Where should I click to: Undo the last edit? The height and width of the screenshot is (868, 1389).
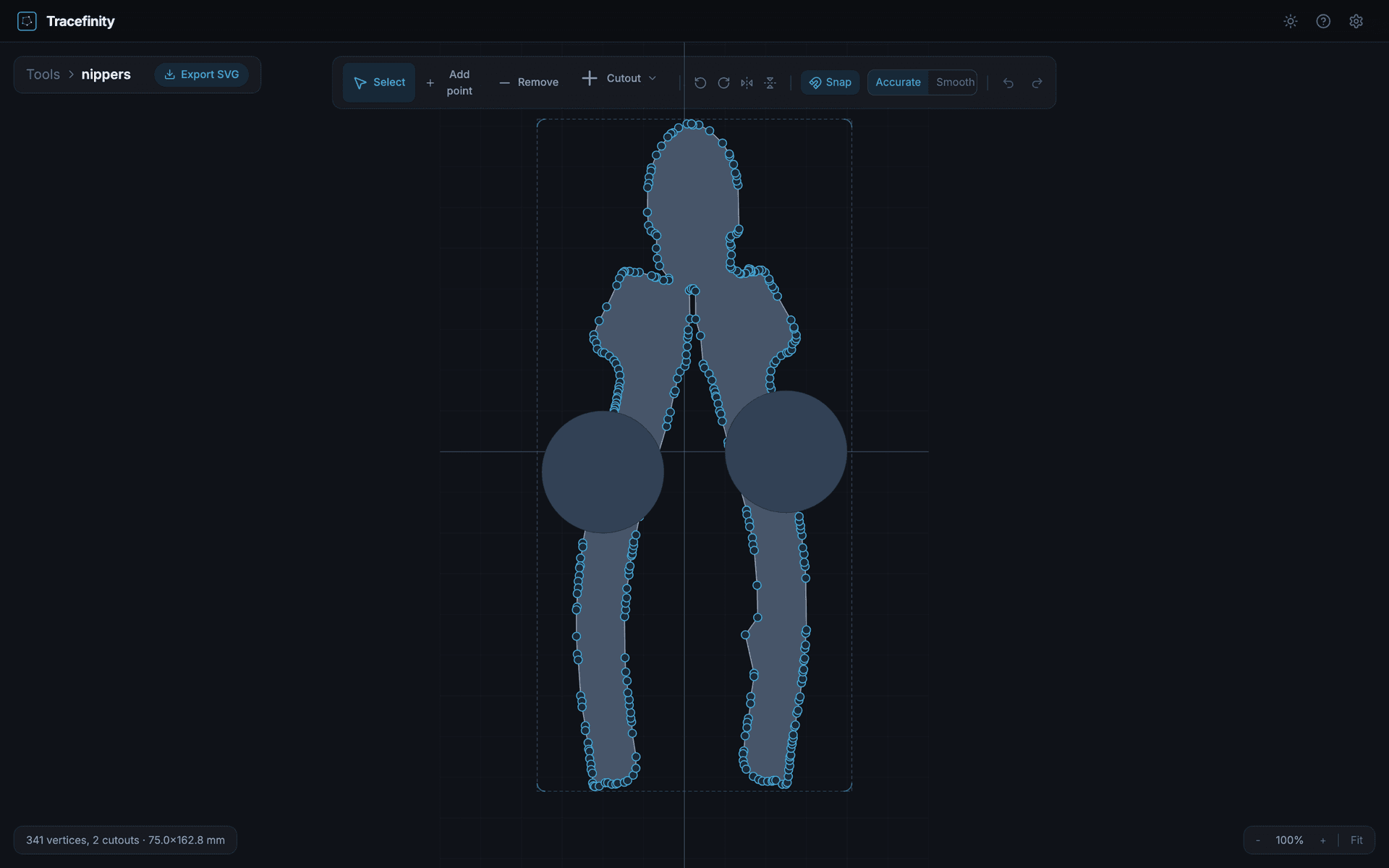(x=1008, y=83)
